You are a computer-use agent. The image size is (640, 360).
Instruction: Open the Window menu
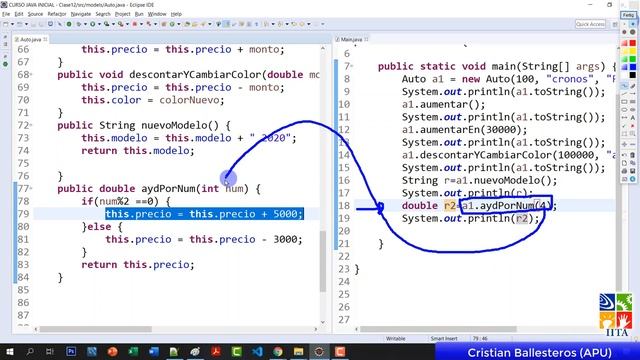click(157, 14)
